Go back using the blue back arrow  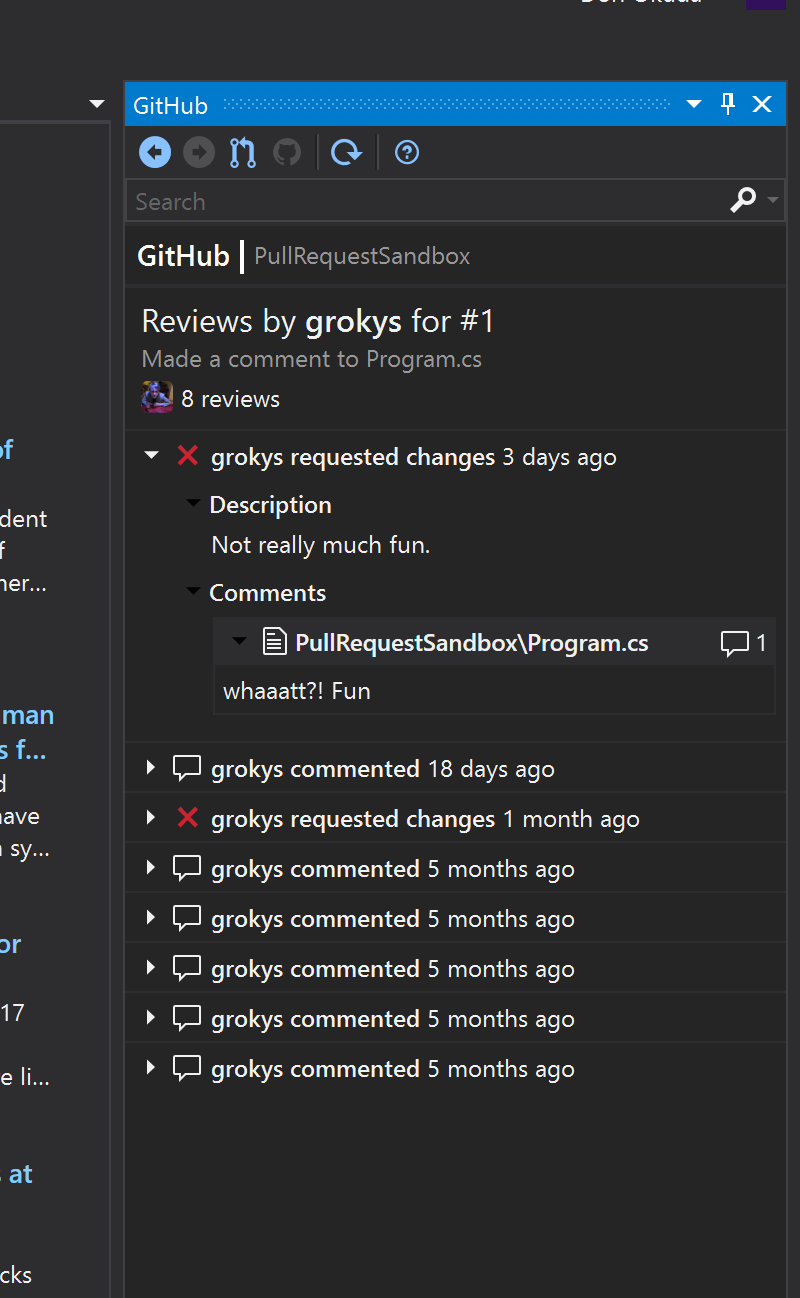[155, 152]
